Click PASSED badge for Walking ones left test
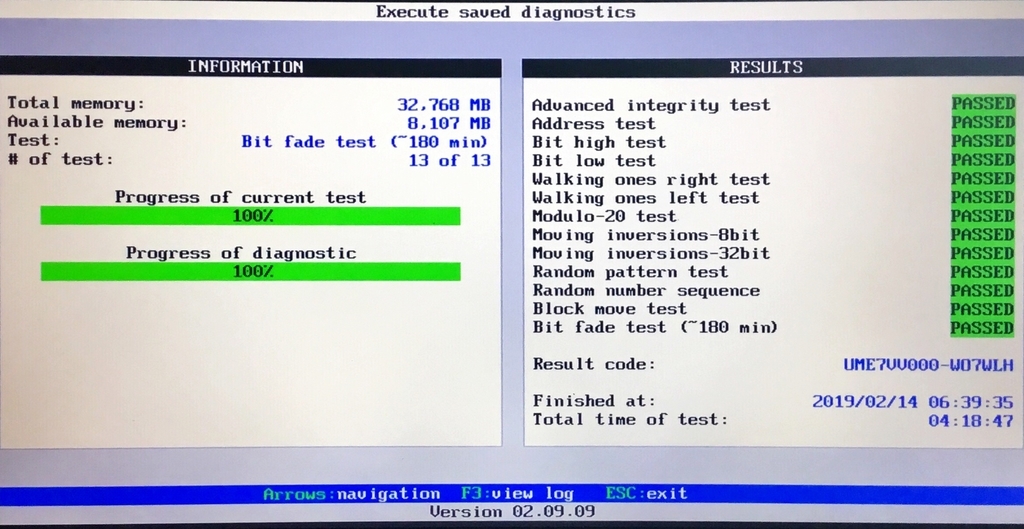Viewport: 1024px width, 529px height. coord(983,197)
